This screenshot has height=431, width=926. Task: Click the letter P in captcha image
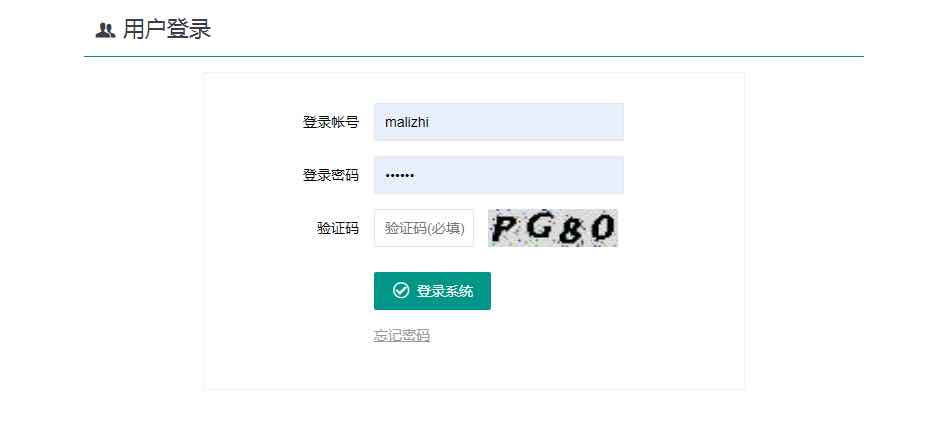pos(504,229)
